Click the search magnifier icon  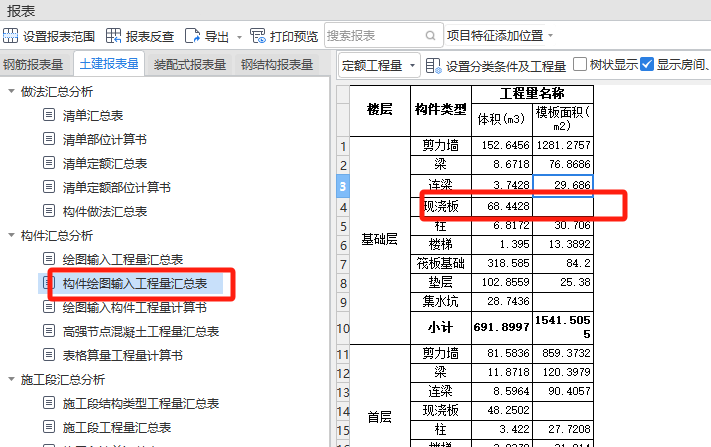point(430,35)
